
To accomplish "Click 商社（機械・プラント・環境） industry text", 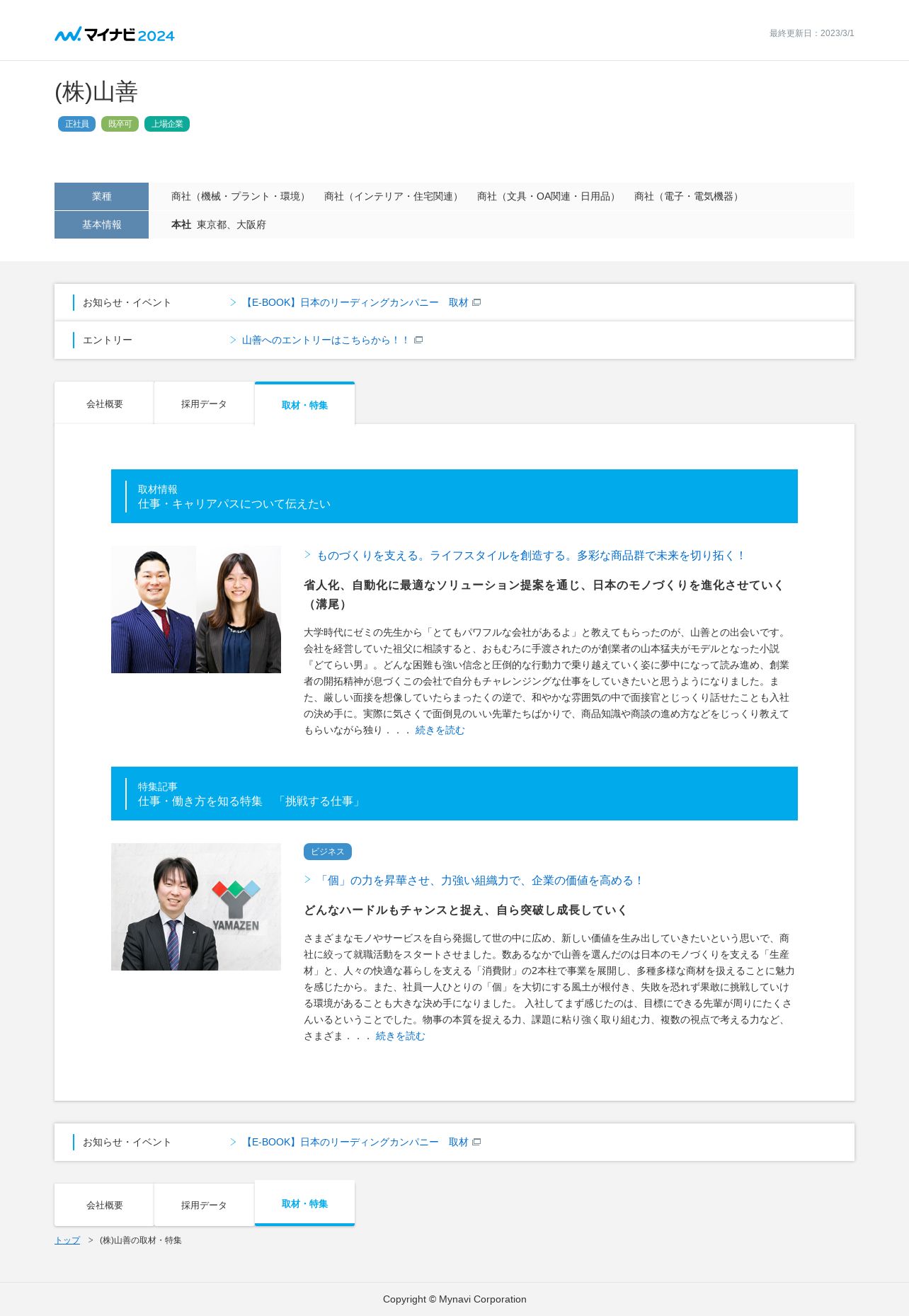I will tap(240, 196).
